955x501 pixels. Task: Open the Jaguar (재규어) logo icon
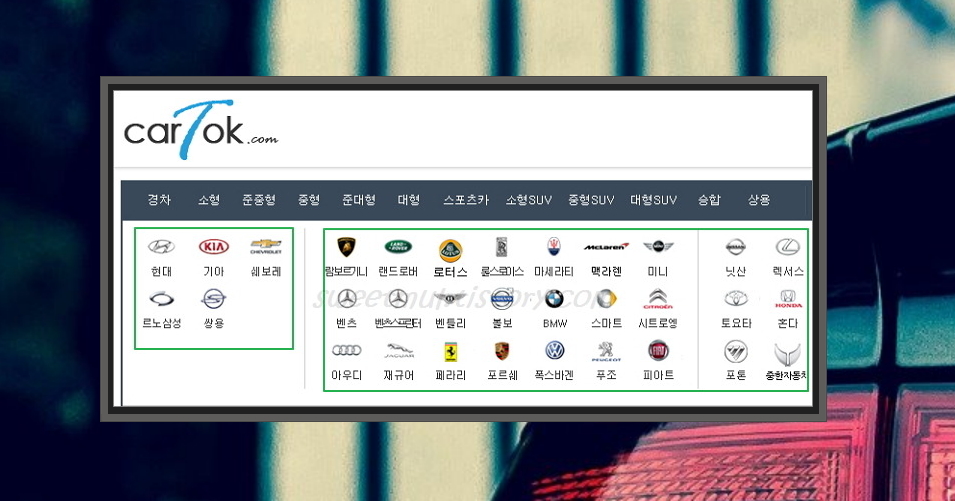[x=398, y=351]
